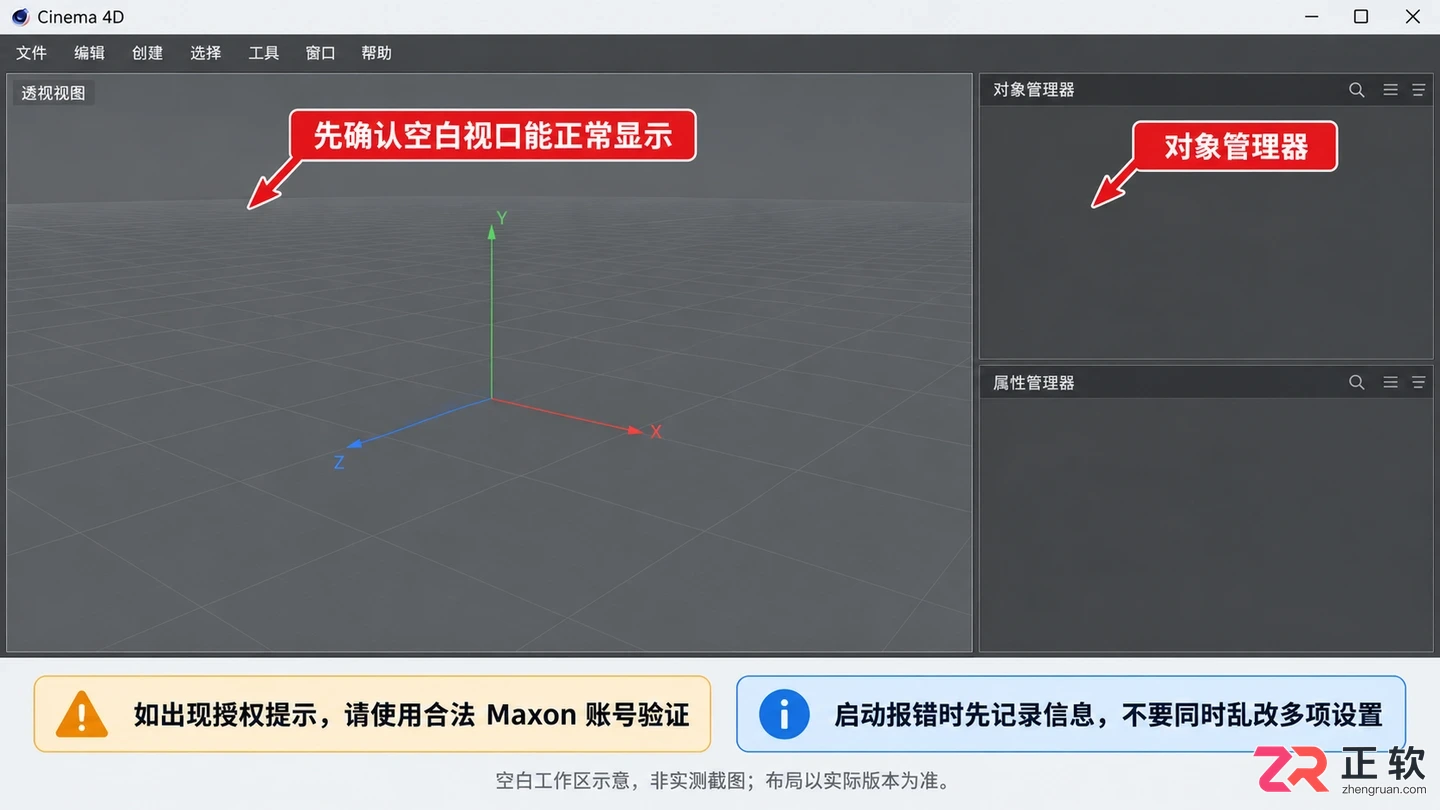The image size is (1440, 810).
Task: Click the tapered-lines filter icon in 对象管理器
Action: 1418,90
